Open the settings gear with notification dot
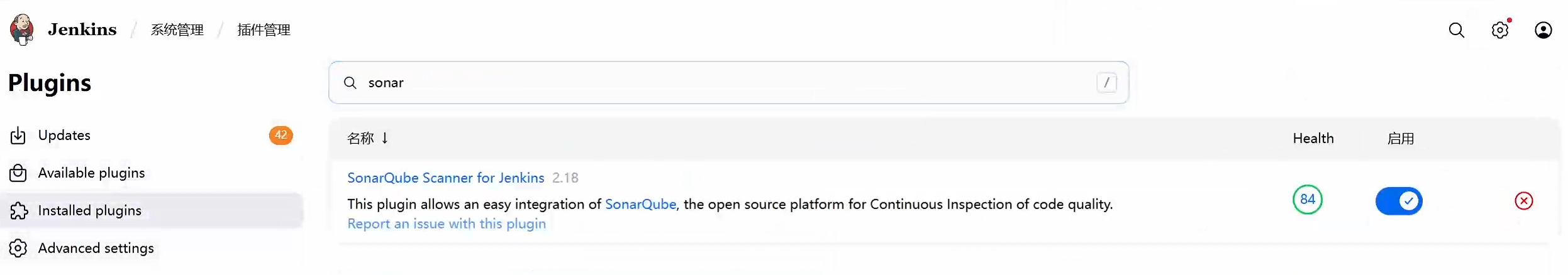Screen dimensions: 1568x275 (x=1500, y=30)
